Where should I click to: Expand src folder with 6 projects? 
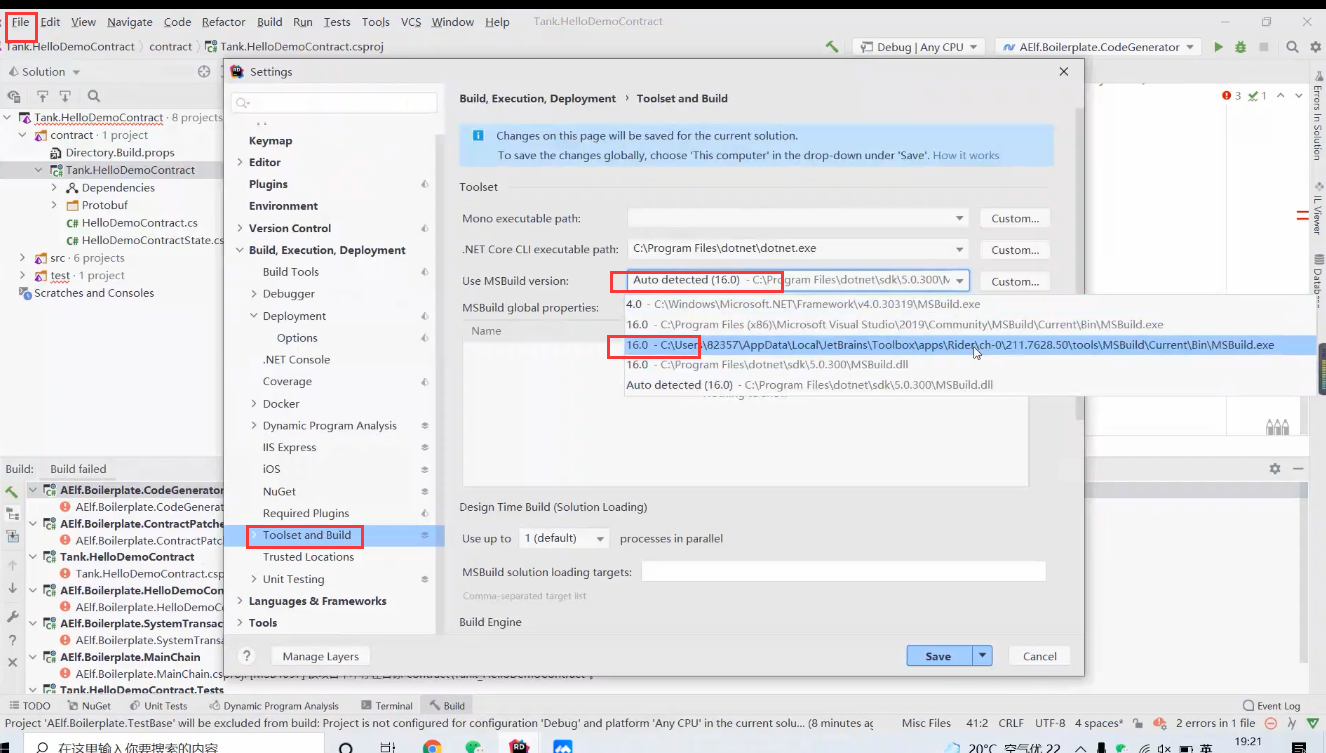tap(23, 258)
